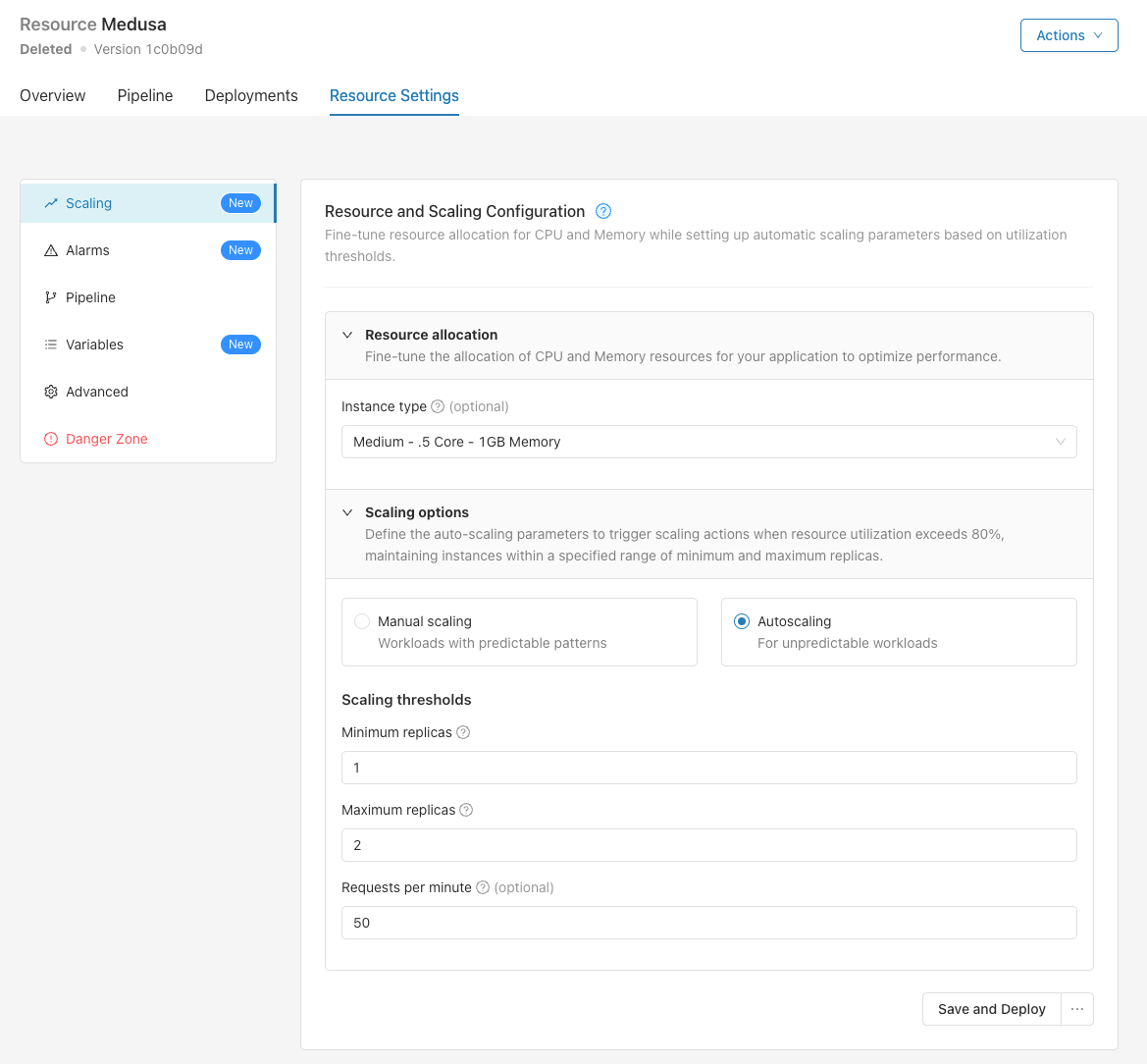Collapse the Resource allocation section chevron
Image resolution: width=1147 pixels, height=1064 pixels.
347,335
